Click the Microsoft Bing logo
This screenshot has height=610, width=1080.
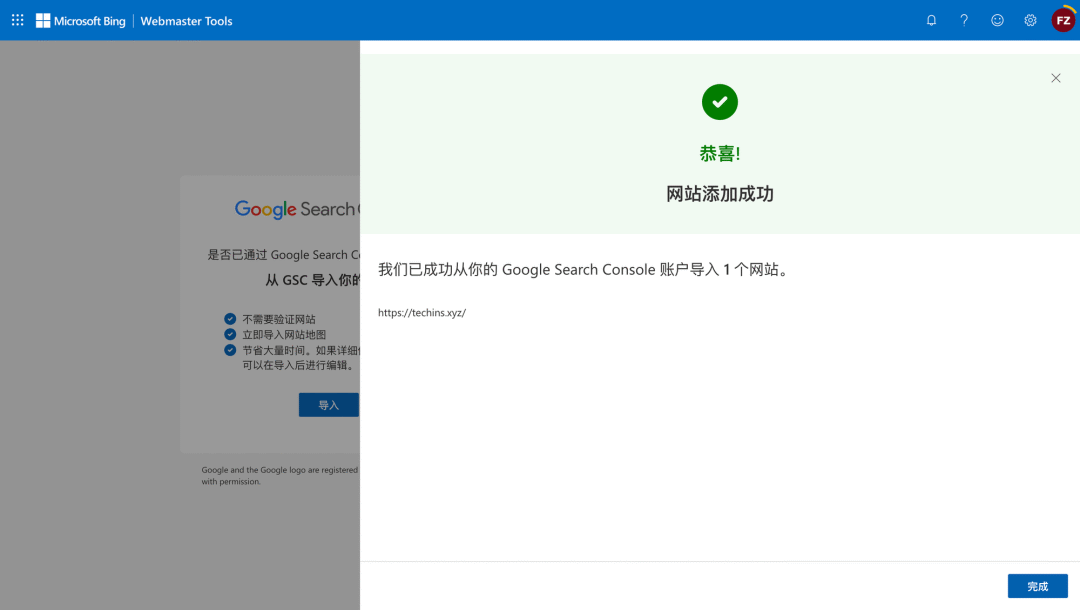[81, 21]
